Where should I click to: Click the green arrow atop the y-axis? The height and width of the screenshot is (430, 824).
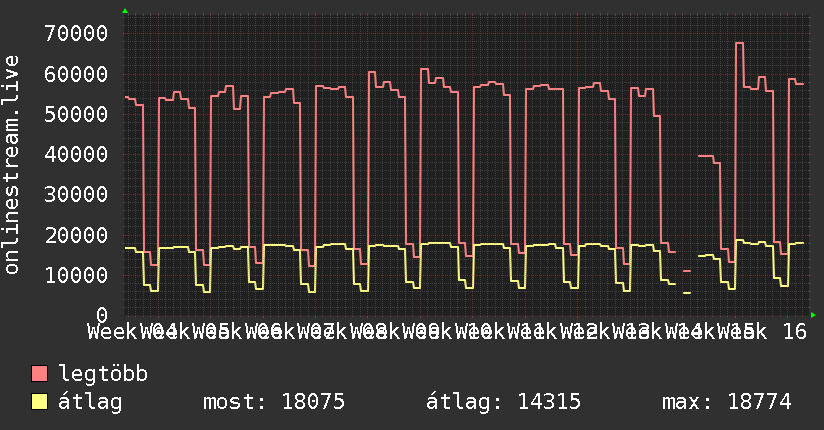tap(125, 11)
